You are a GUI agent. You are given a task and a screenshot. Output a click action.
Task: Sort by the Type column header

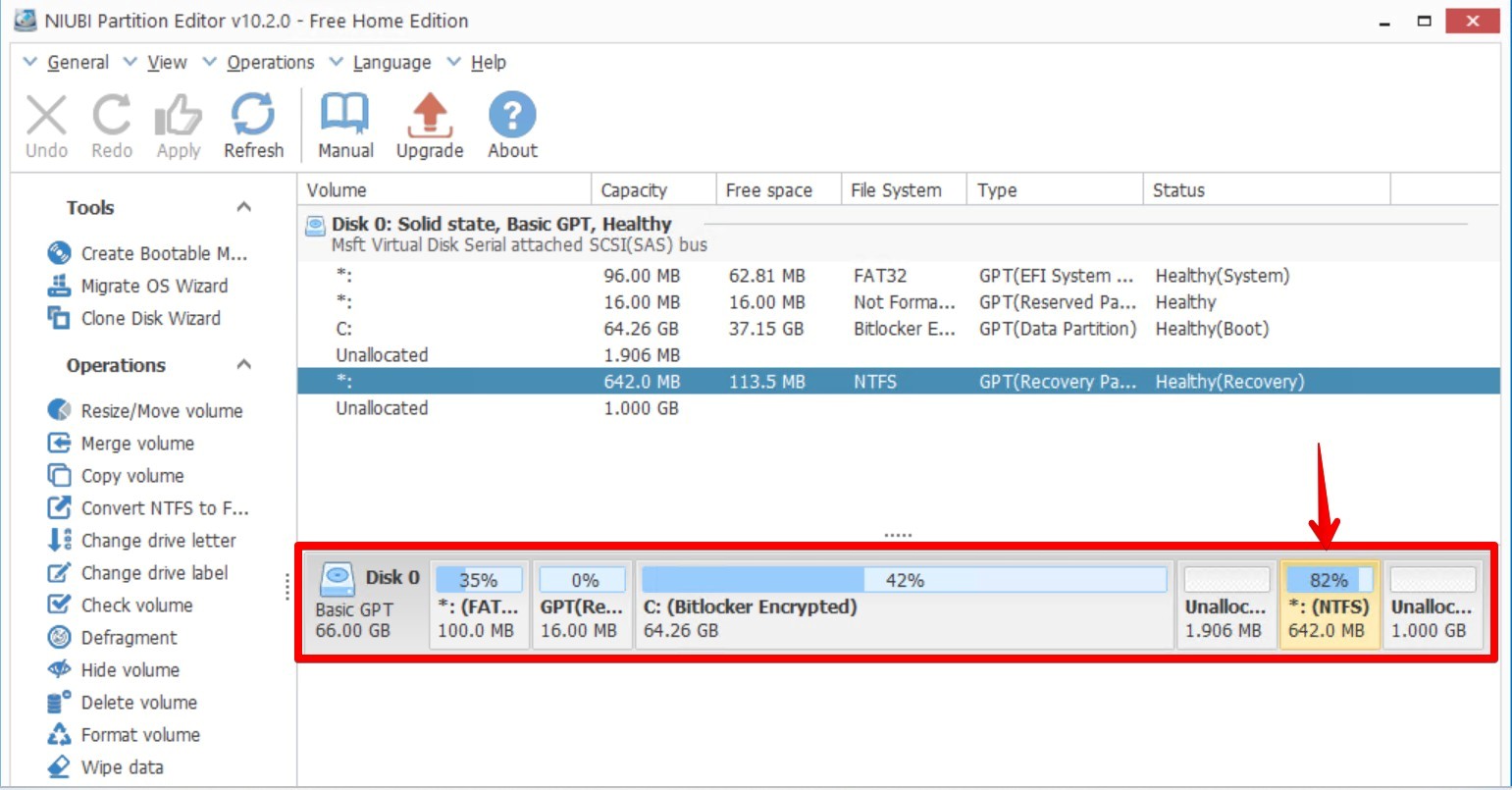pyautogui.click(x=1056, y=190)
